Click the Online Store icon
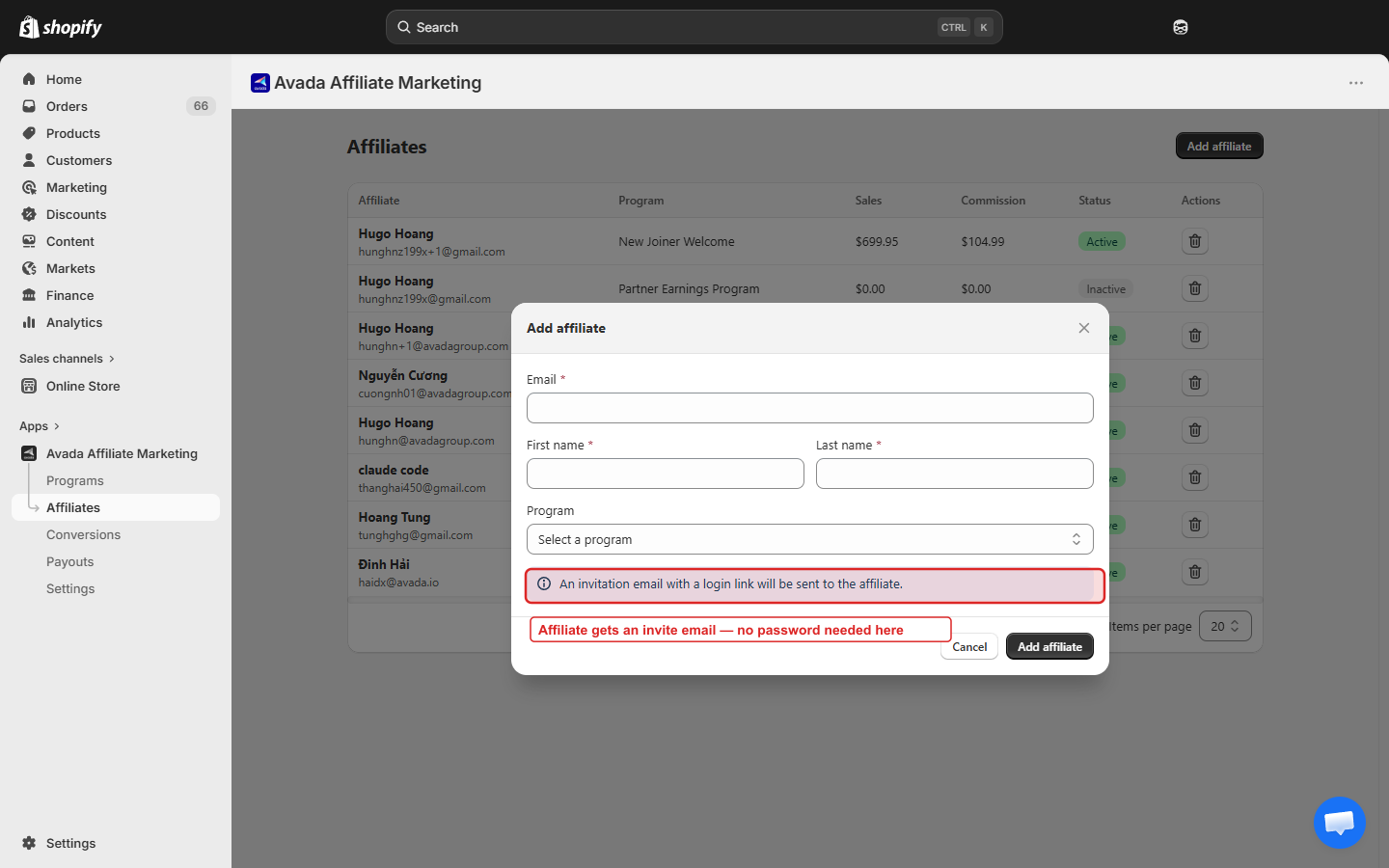 tap(29, 386)
